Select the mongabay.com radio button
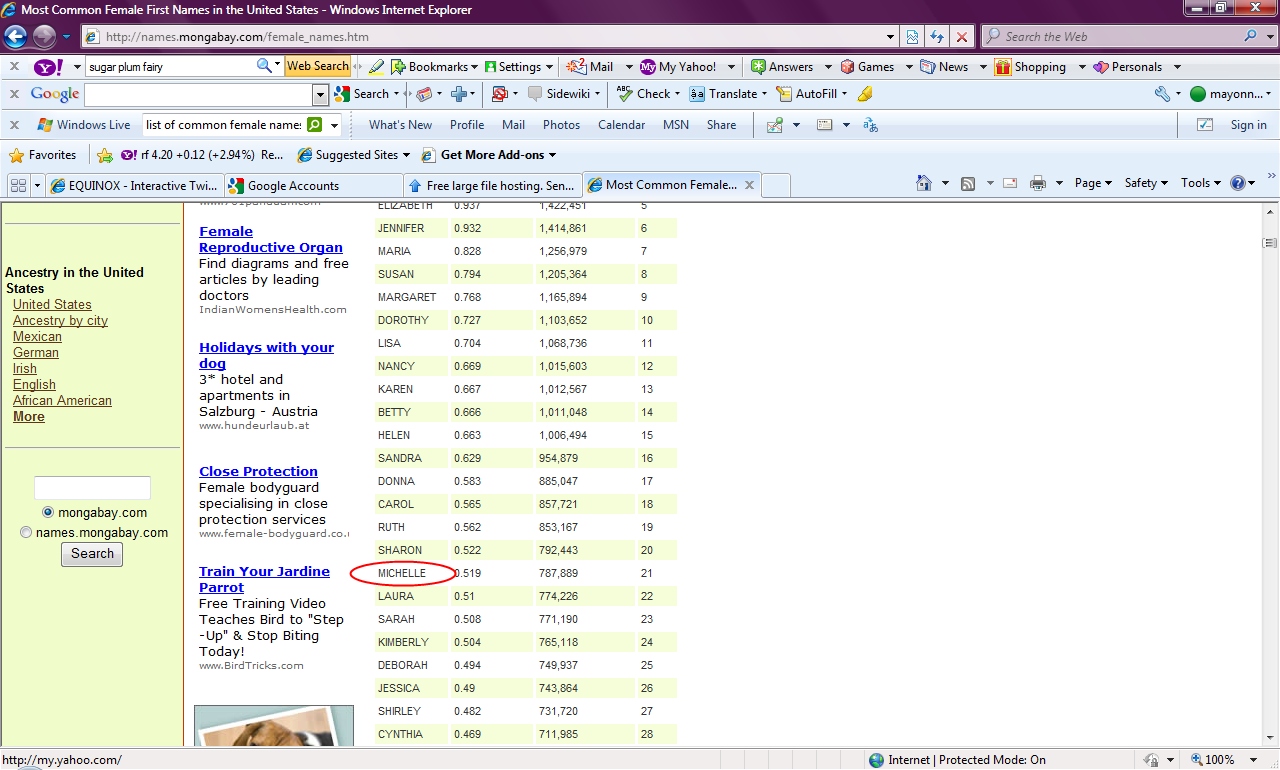This screenshot has height=770, width=1280. pyautogui.click(x=48, y=512)
